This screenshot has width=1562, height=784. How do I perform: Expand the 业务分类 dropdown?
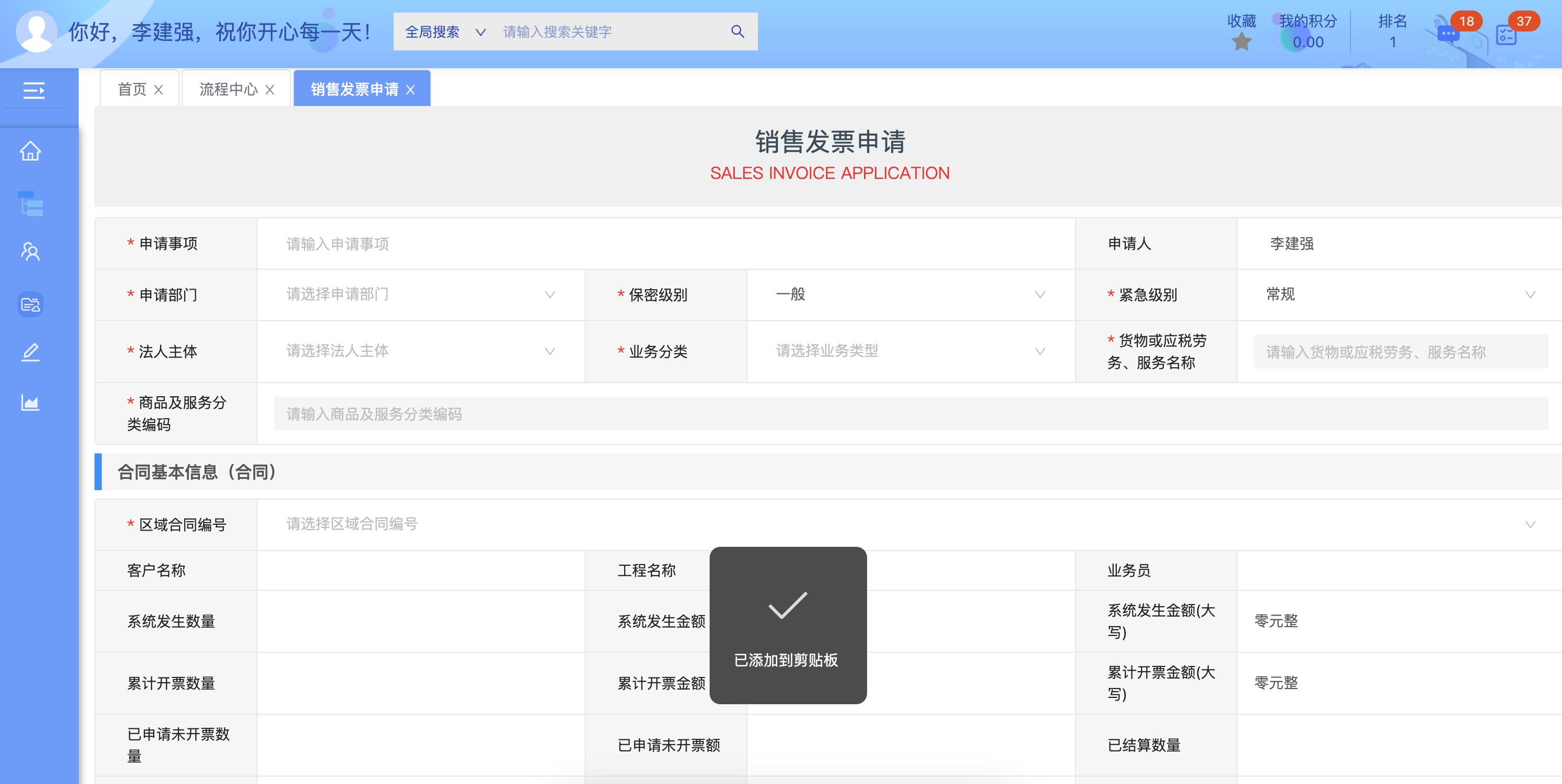click(910, 351)
